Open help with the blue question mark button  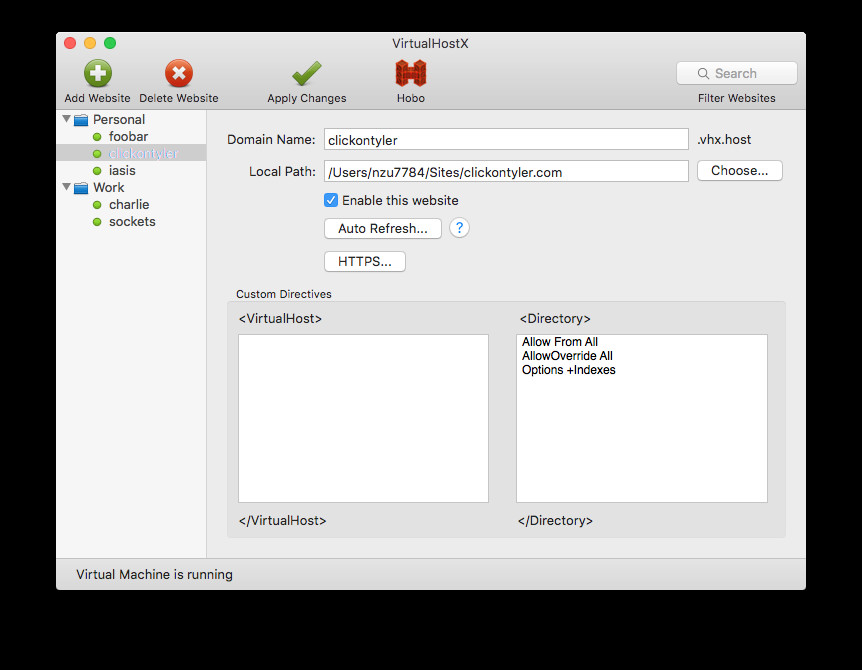point(459,228)
